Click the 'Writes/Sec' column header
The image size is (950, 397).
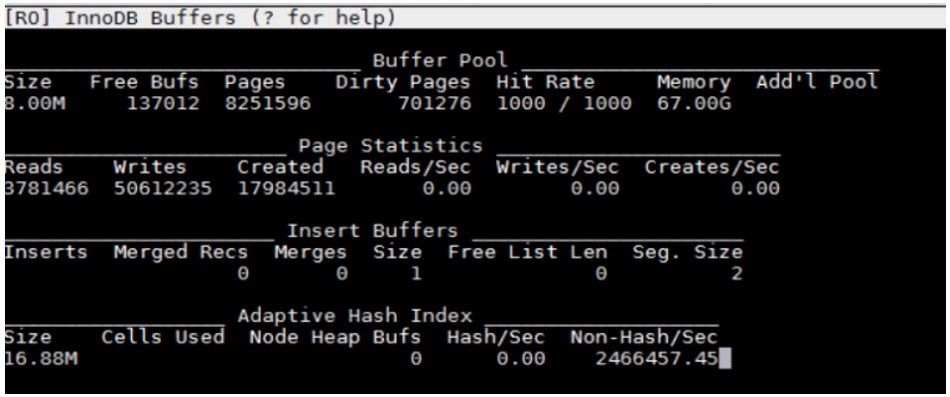557,167
